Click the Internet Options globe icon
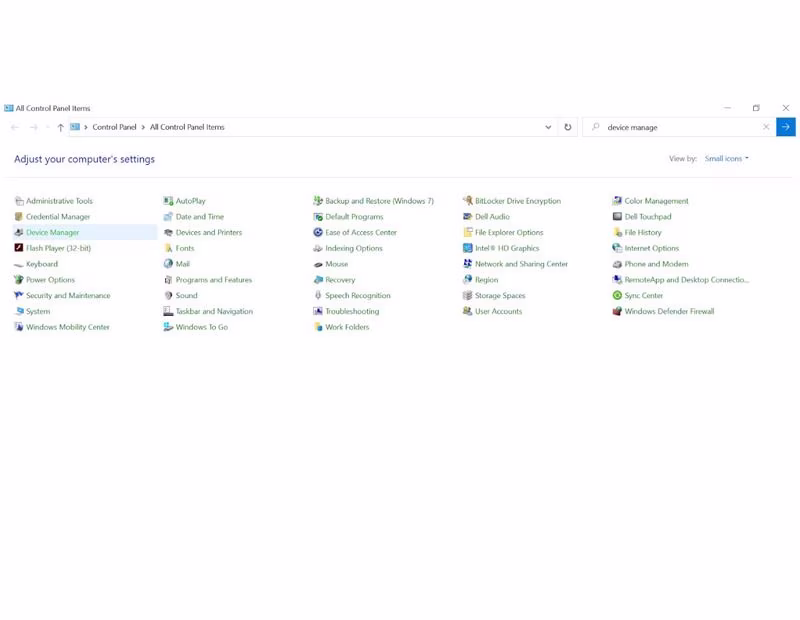 [617, 249]
